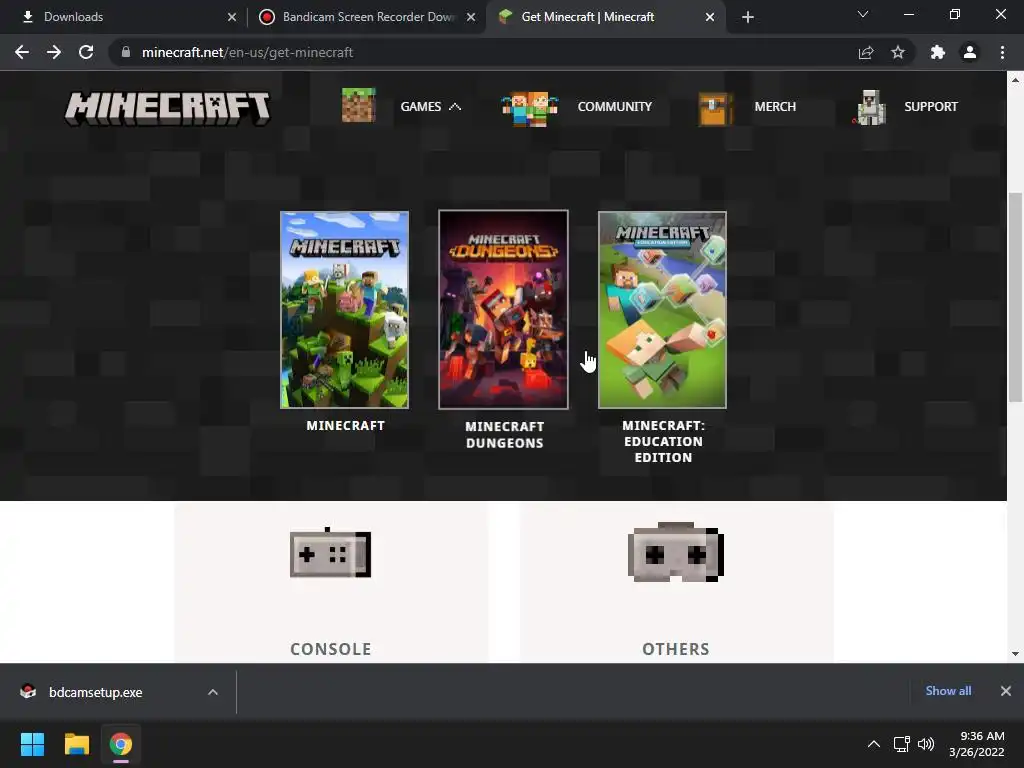Select the Minecraft Dungeons cover art
1024x768 pixels.
(504, 310)
